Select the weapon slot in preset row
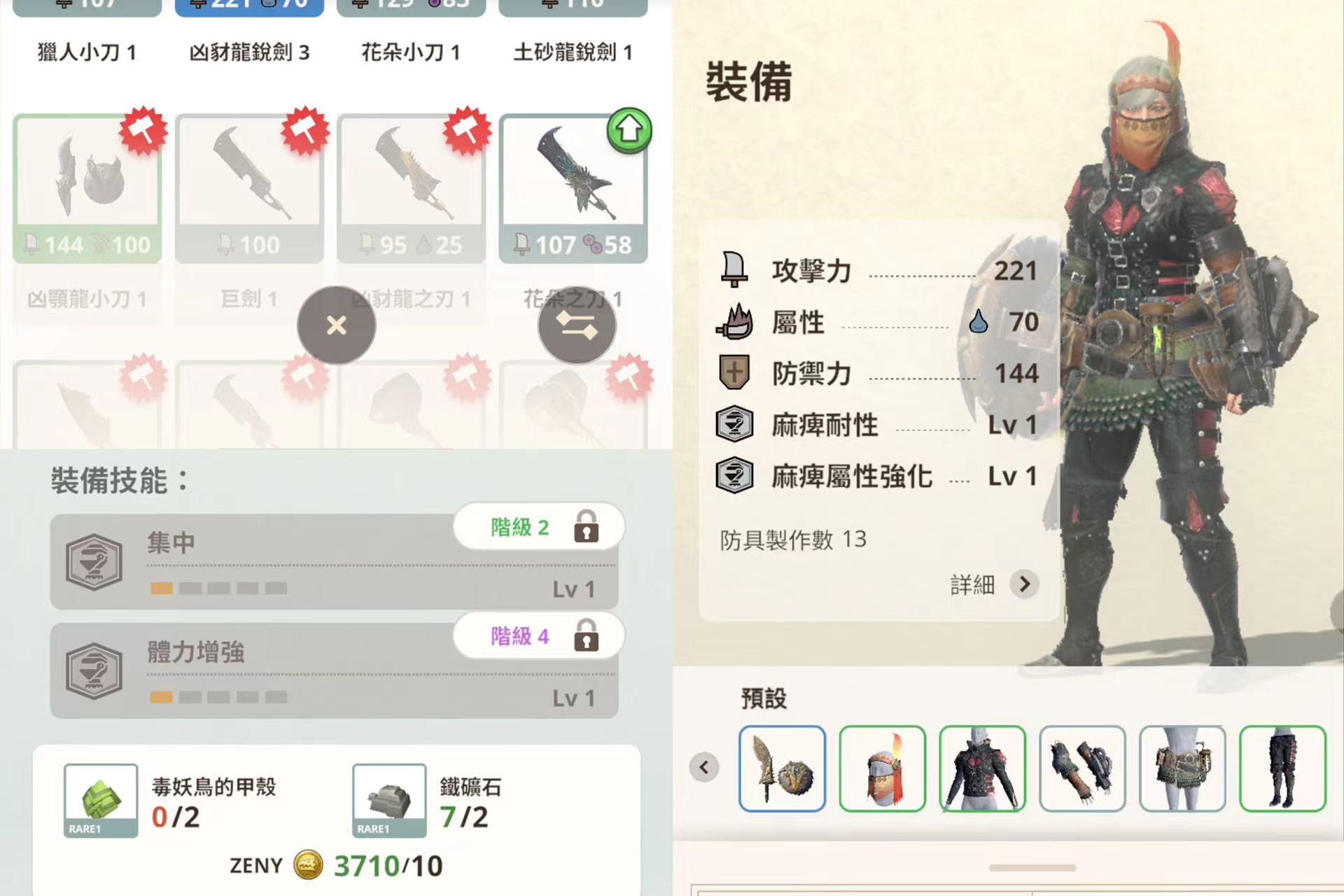The width and height of the screenshot is (1344, 896). click(782, 769)
